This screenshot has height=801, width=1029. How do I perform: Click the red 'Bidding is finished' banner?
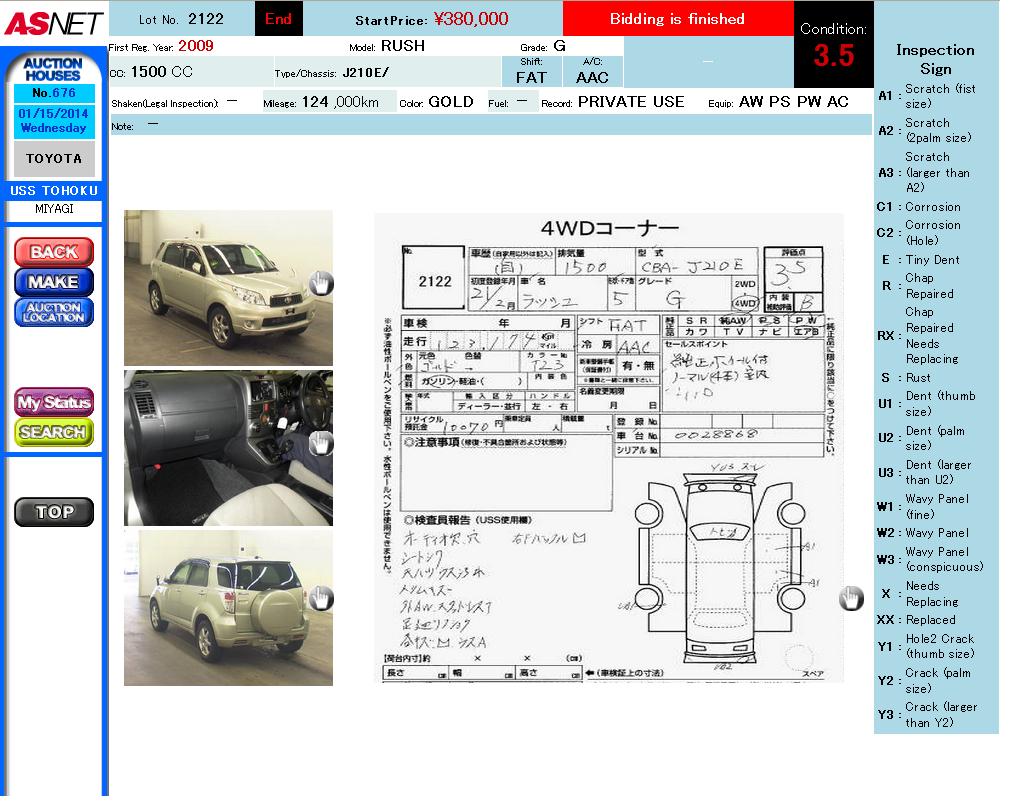click(677, 19)
